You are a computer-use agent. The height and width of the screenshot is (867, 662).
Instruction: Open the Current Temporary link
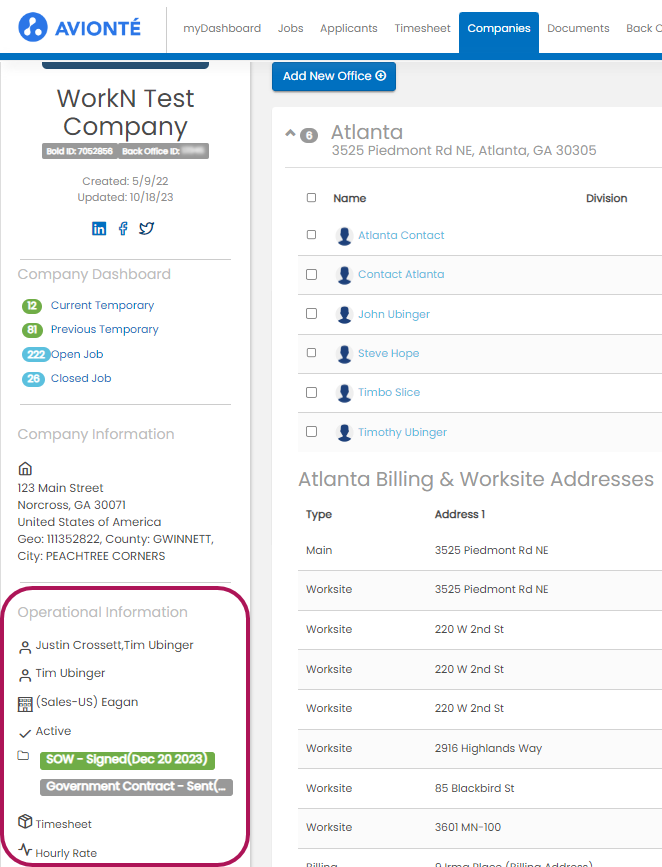coord(102,306)
